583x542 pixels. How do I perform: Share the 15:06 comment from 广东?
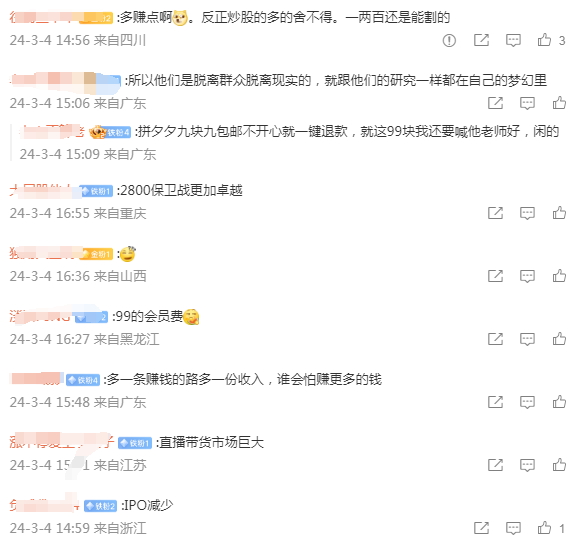coord(496,103)
